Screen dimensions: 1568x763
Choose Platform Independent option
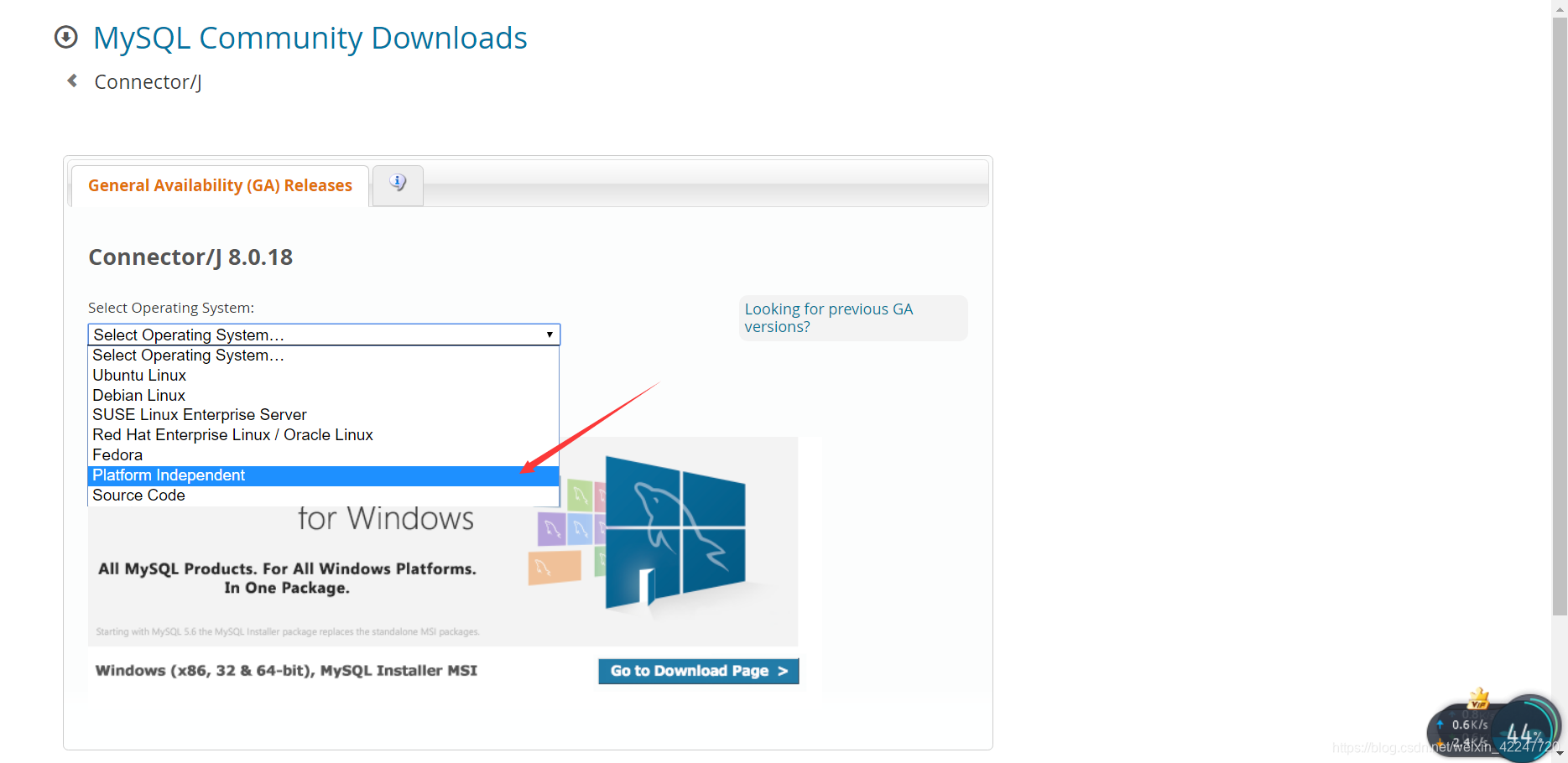[x=323, y=475]
